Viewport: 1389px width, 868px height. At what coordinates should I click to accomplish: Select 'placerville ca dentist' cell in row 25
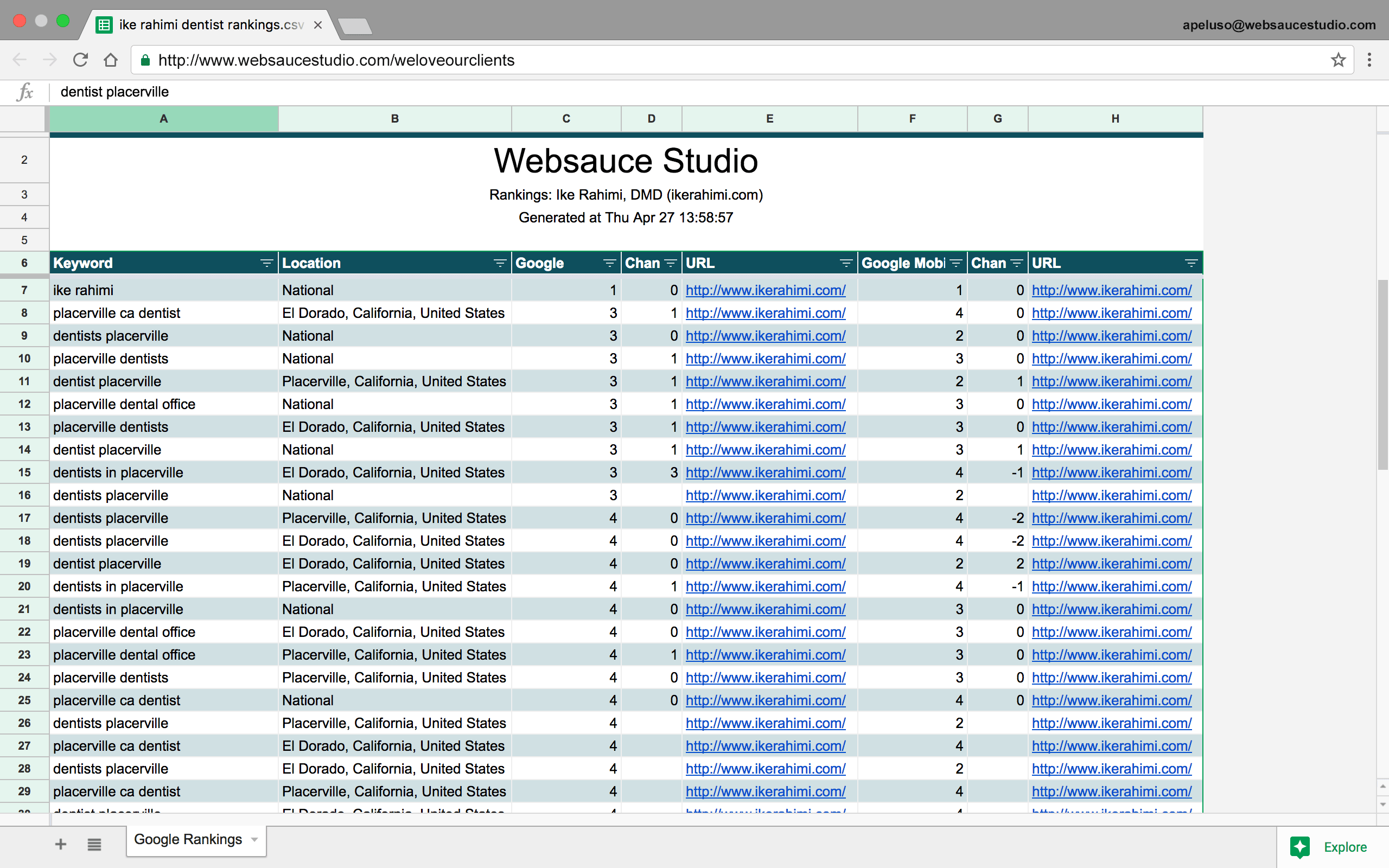(163, 700)
